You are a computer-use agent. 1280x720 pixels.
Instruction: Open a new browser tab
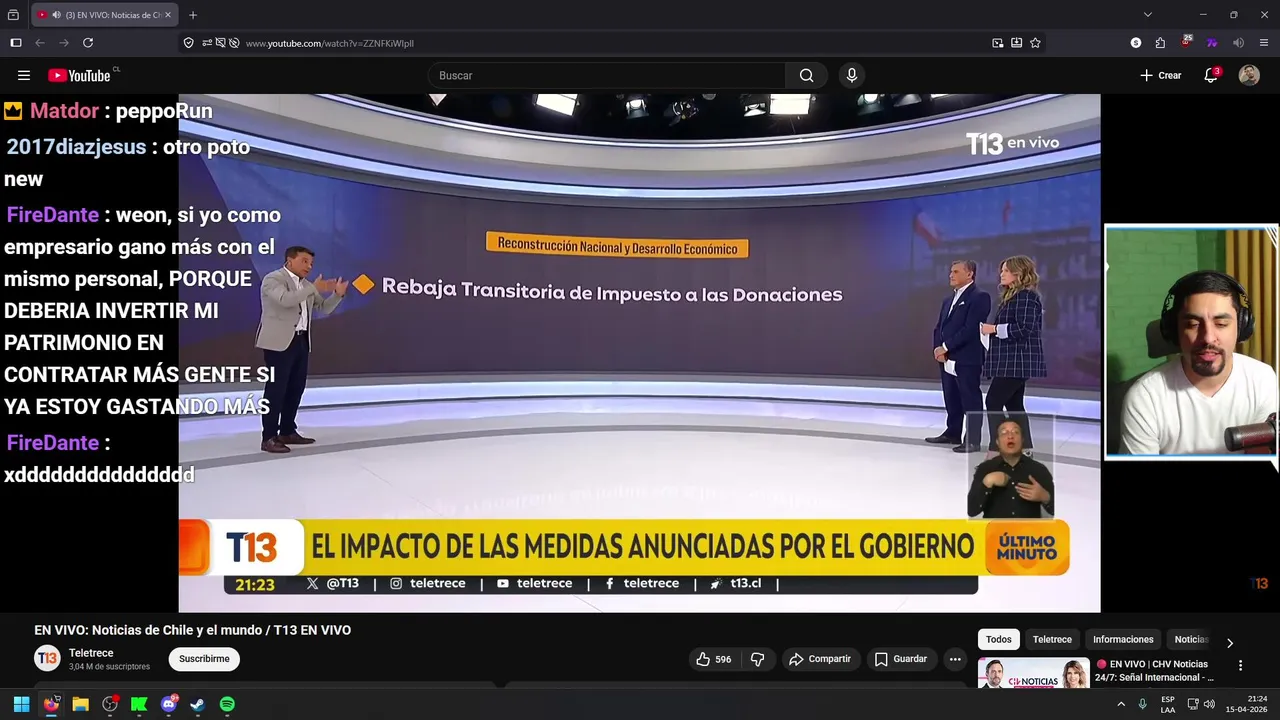click(193, 15)
